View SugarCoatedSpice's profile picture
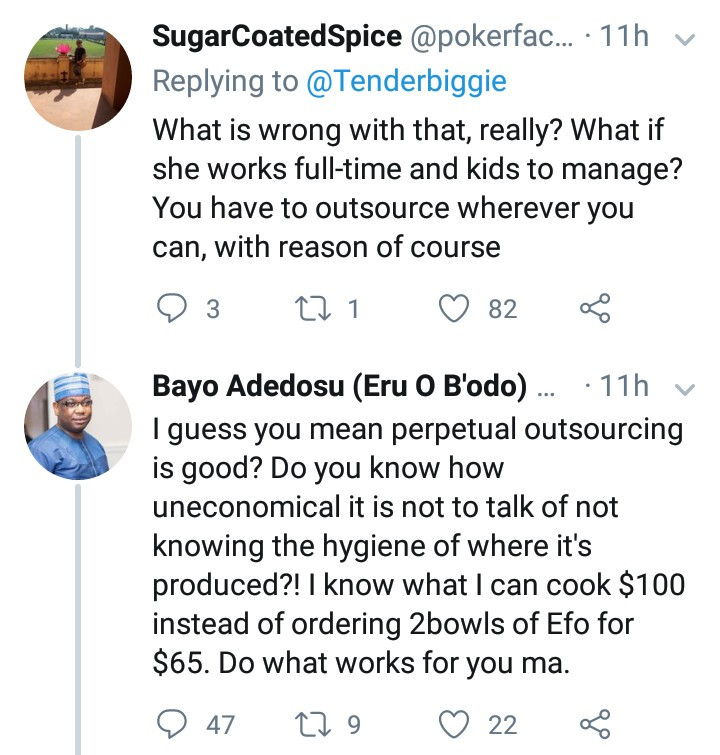Viewport: 720px width, 755px height. tap(78, 77)
